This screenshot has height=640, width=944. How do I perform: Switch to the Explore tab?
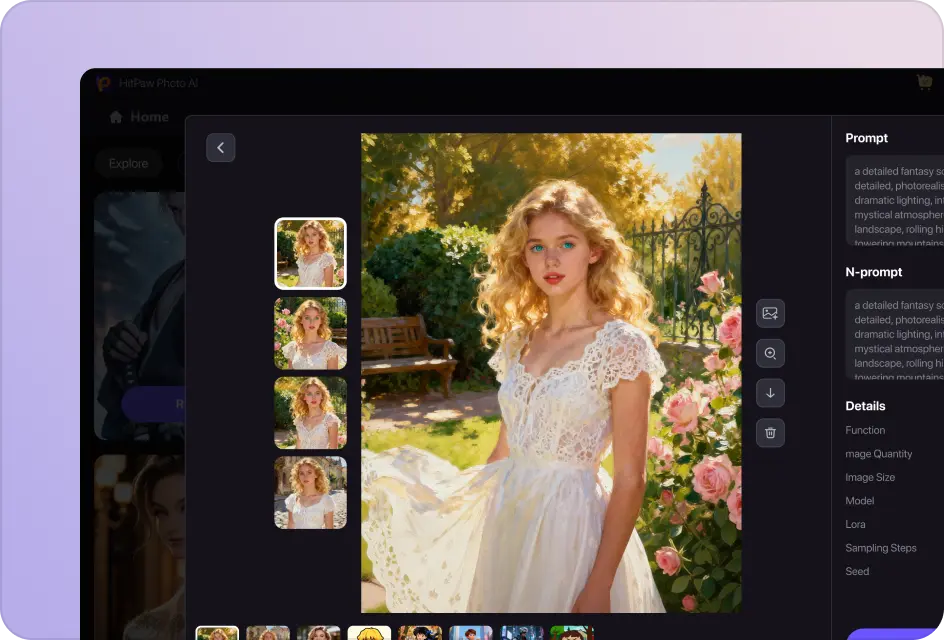point(128,163)
